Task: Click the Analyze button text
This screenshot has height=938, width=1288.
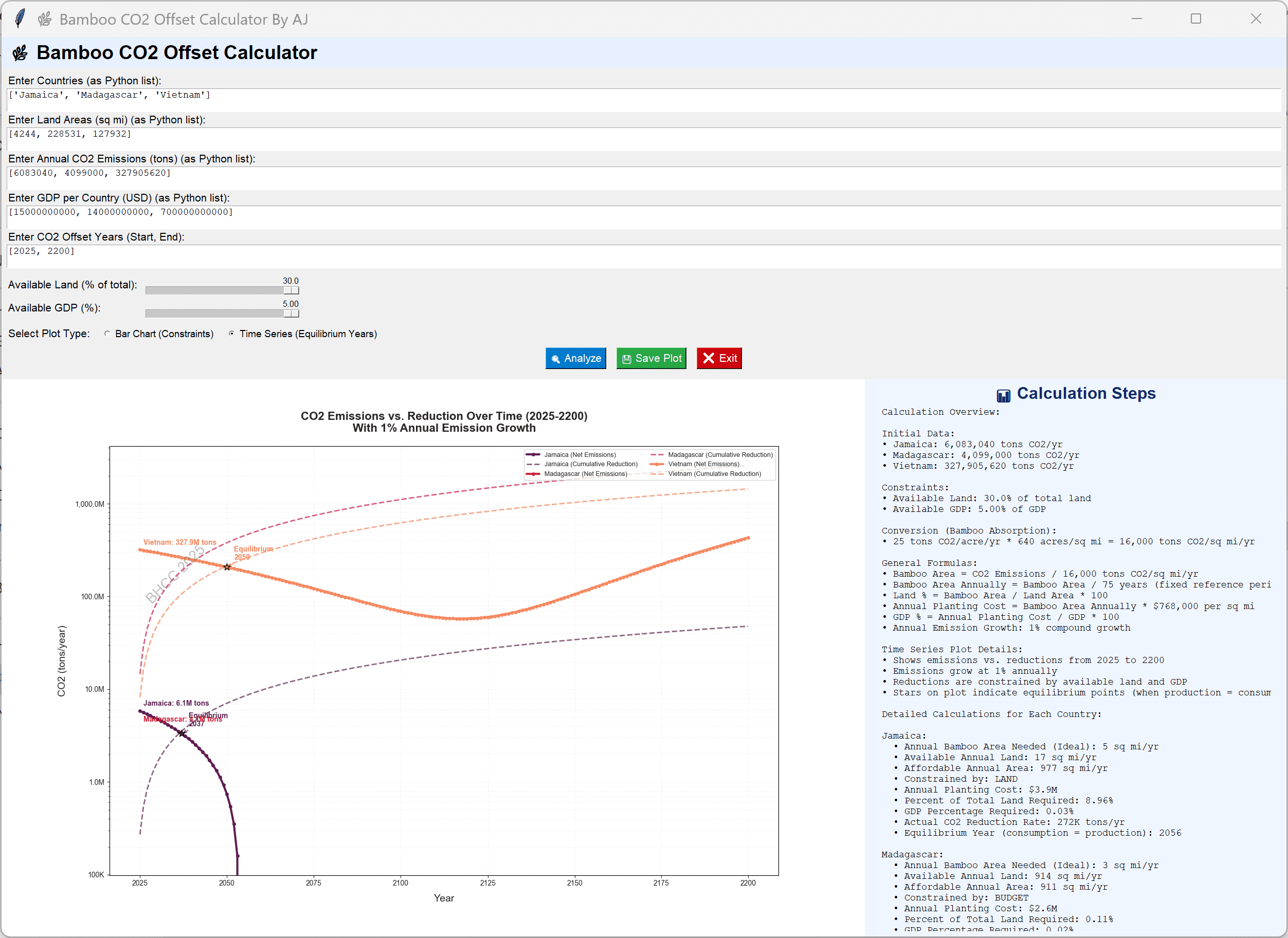Action: coord(582,358)
